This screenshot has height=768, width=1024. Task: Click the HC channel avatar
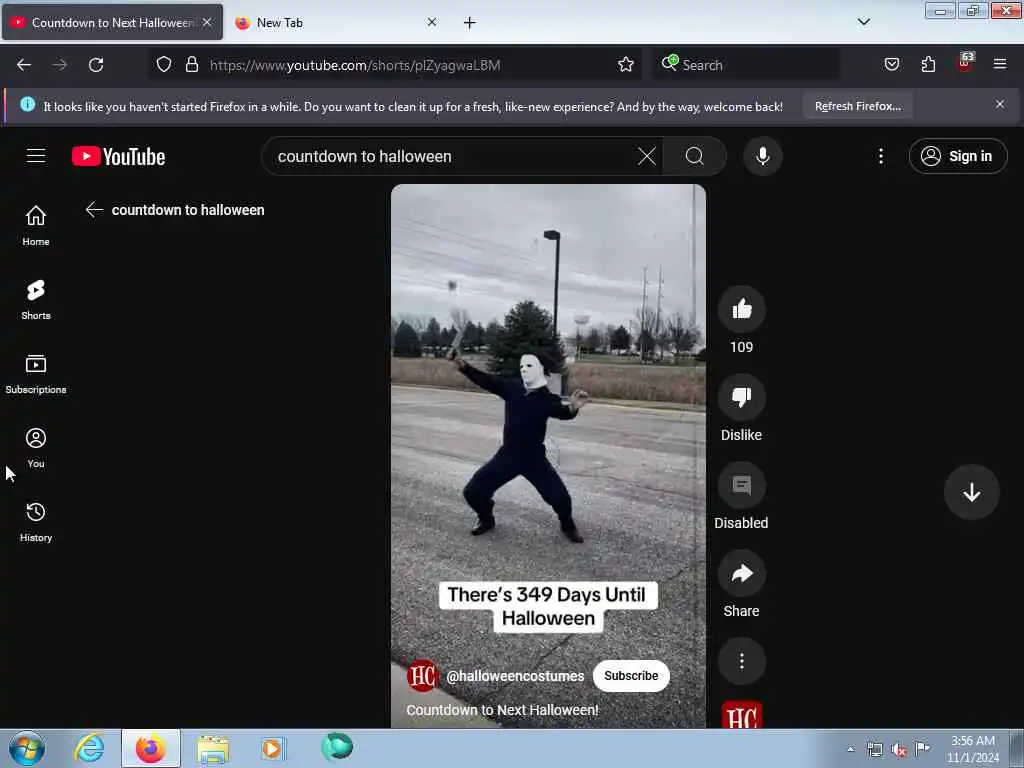[x=422, y=676]
